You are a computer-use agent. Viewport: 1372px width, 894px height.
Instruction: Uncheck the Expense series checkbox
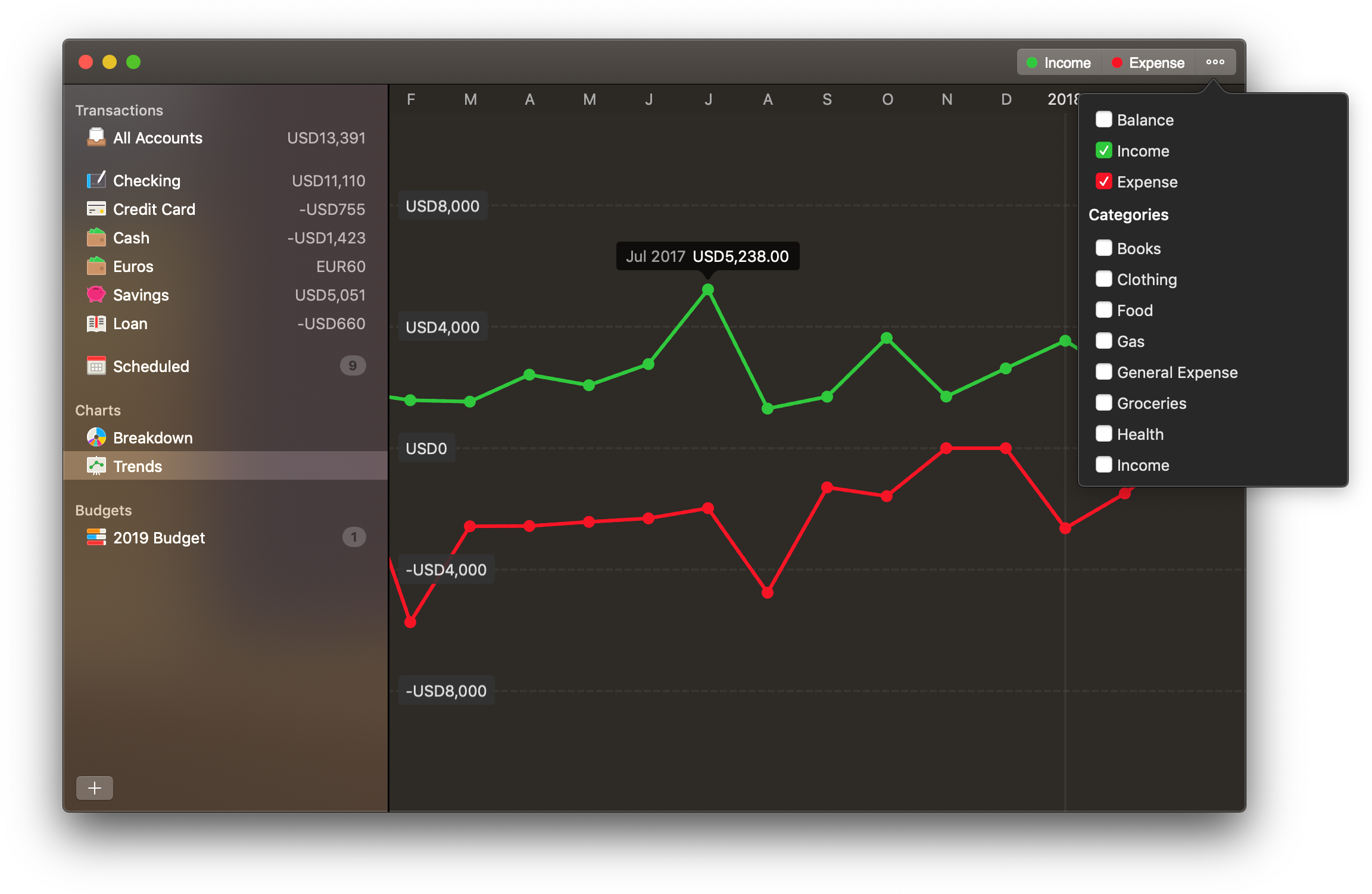click(x=1103, y=181)
